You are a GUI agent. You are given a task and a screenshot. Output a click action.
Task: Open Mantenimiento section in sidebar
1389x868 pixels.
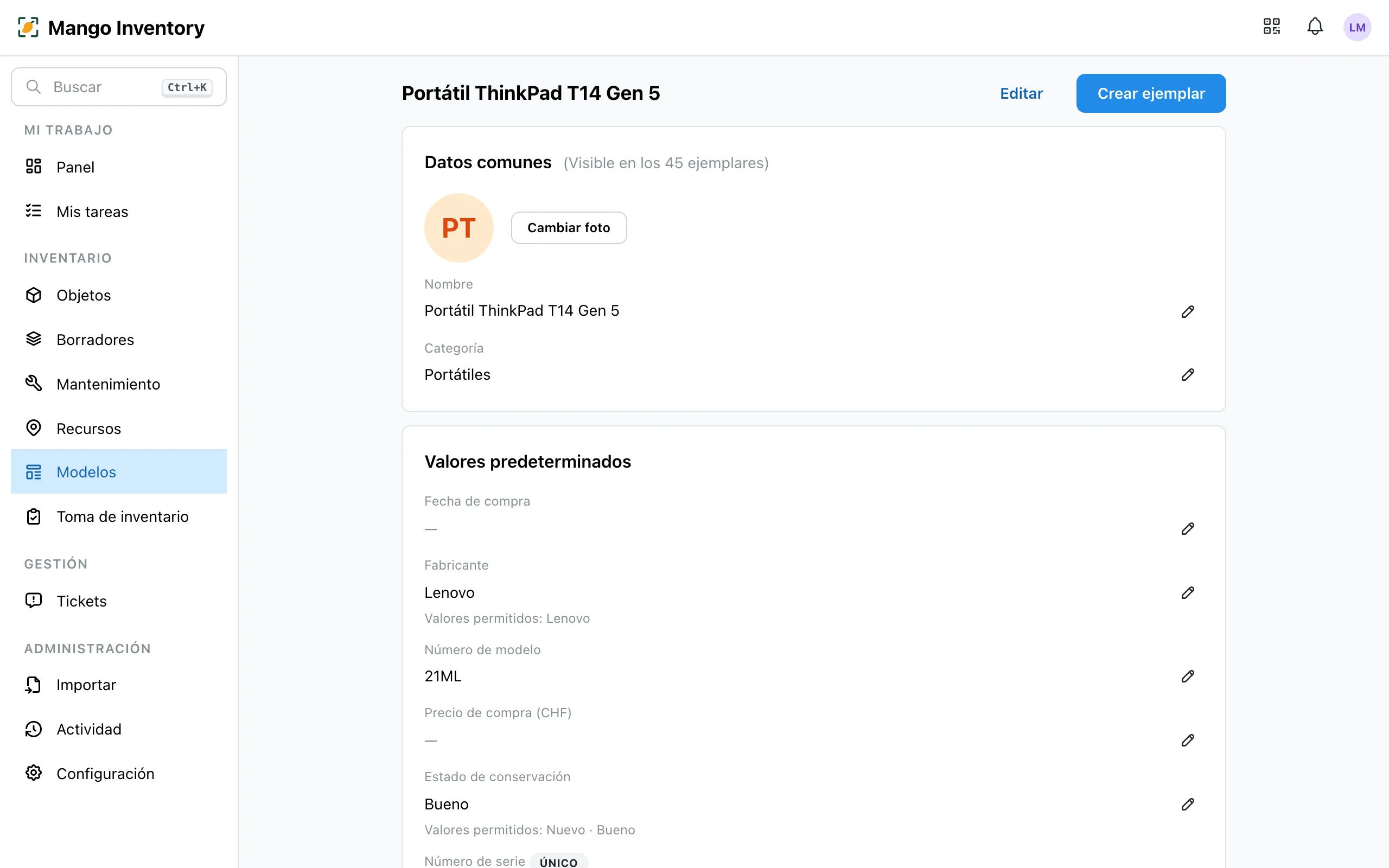click(119, 384)
